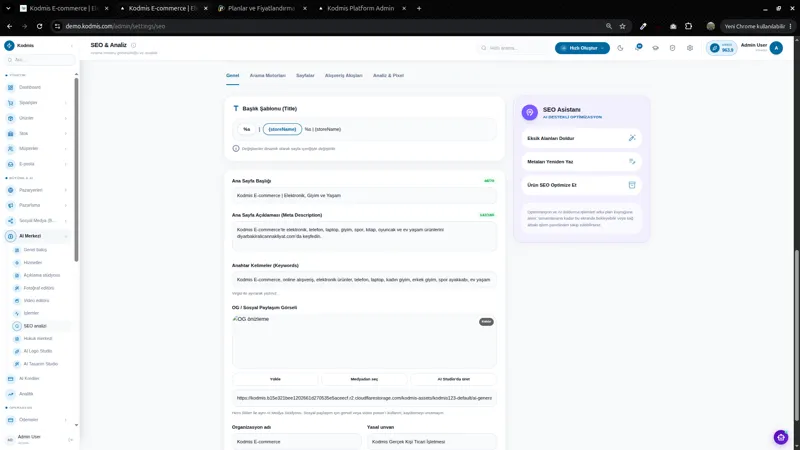Click the info icon next to SEO & Analiz
This screenshot has width=800, height=450.
click(134, 45)
